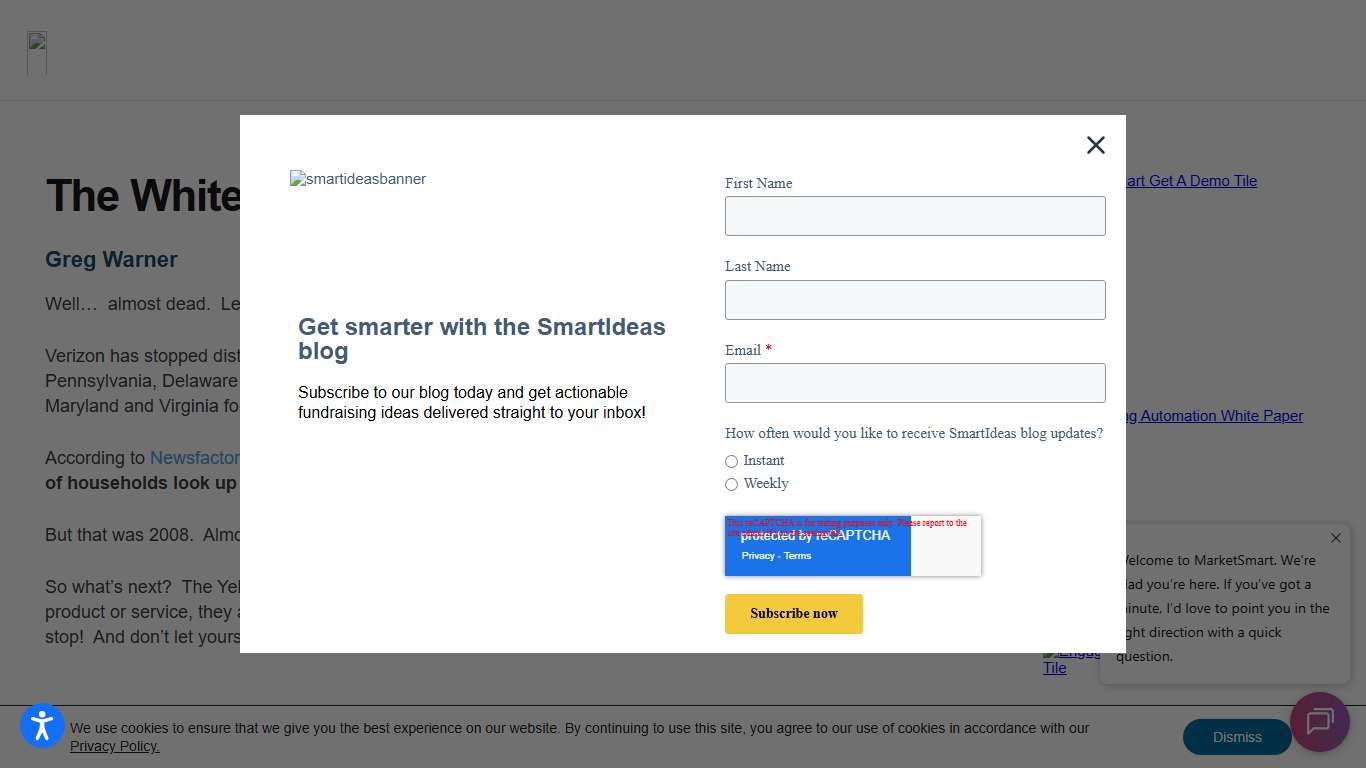
Task: Open the accessibility options icon
Action: [x=42, y=726]
